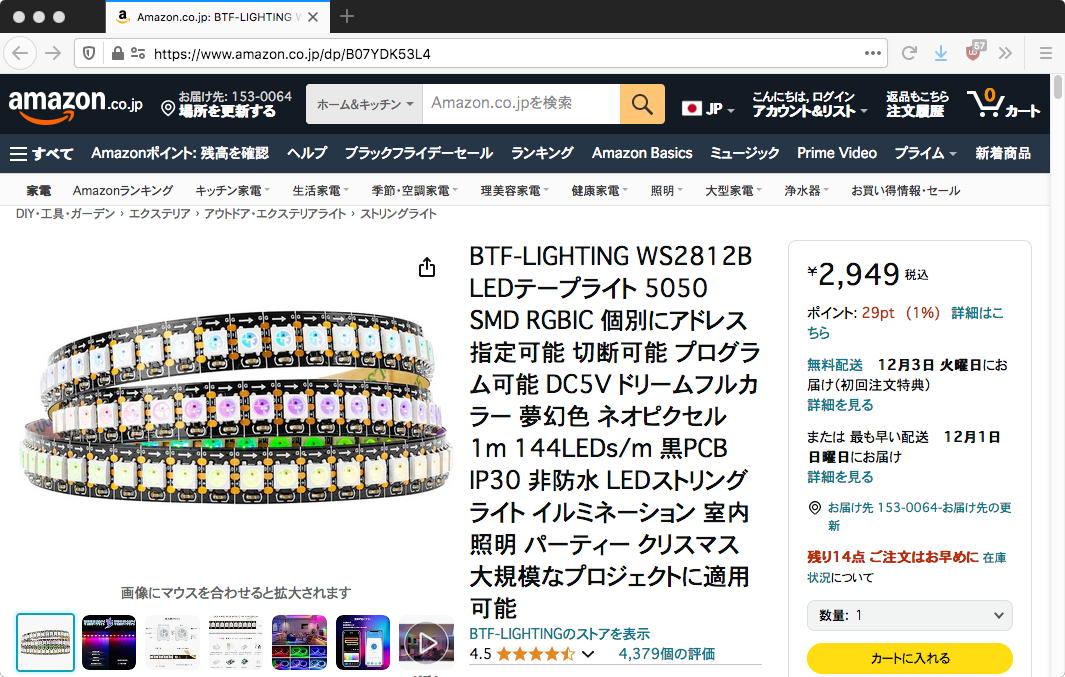
Task: Open the shopping cart icon
Action: pos(1003,103)
